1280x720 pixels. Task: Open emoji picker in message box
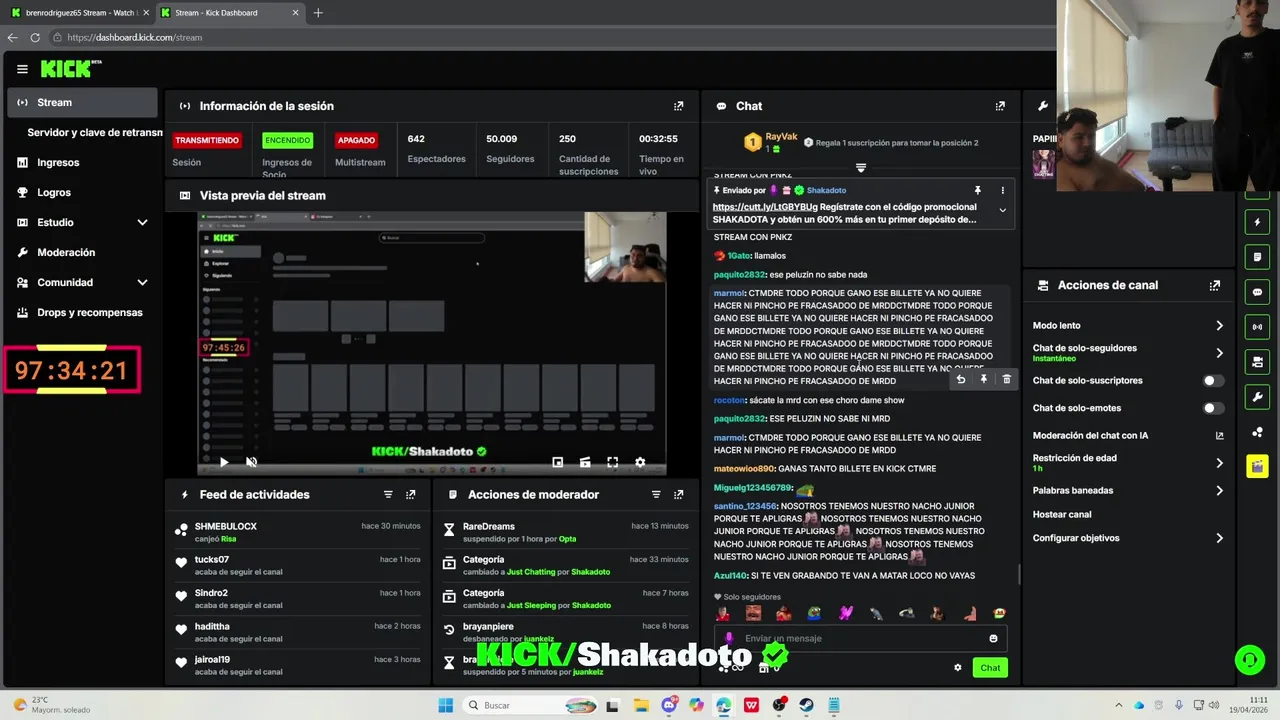(x=993, y=638)
